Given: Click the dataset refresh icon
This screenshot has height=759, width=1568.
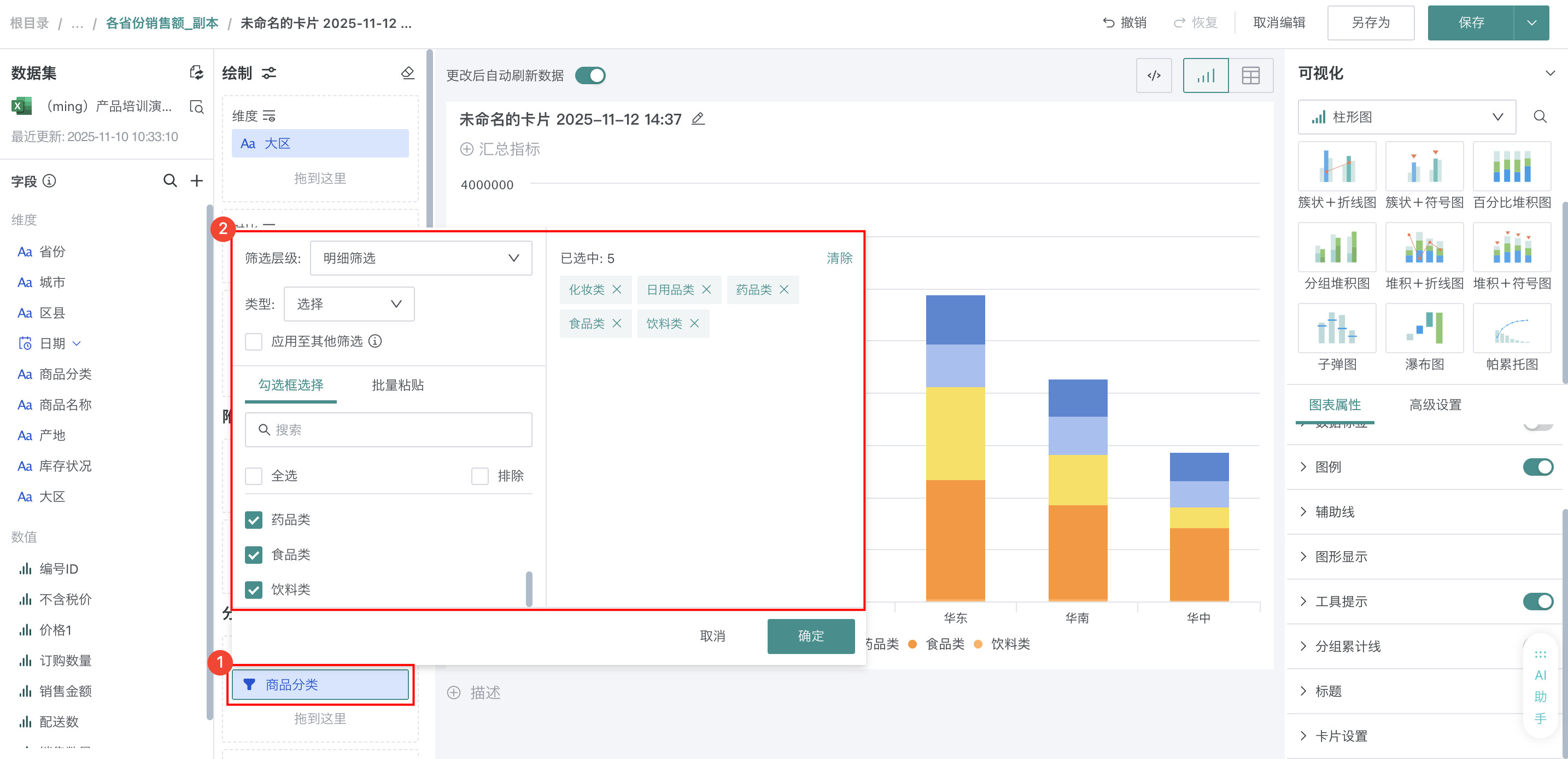Looking at the screenshot, I should point(196,72).
